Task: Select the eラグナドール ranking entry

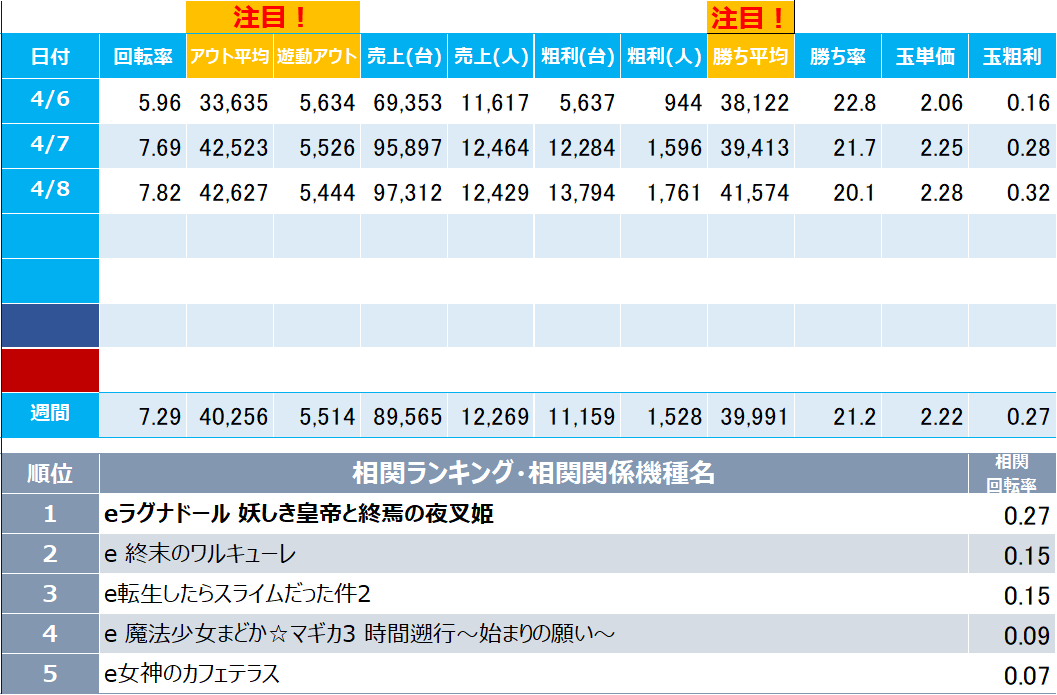Action: coord(300,514)
